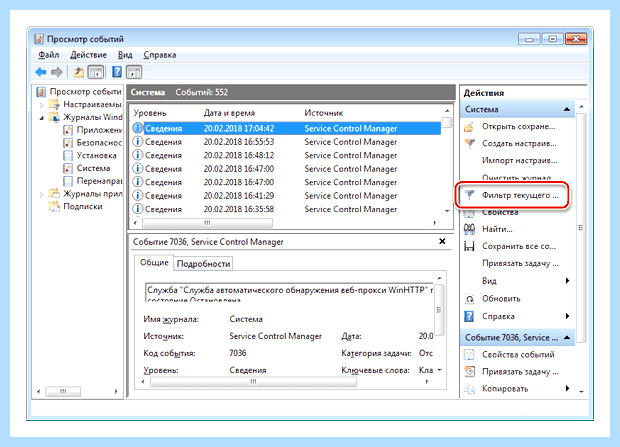Sort by the Источник column header

324,113
